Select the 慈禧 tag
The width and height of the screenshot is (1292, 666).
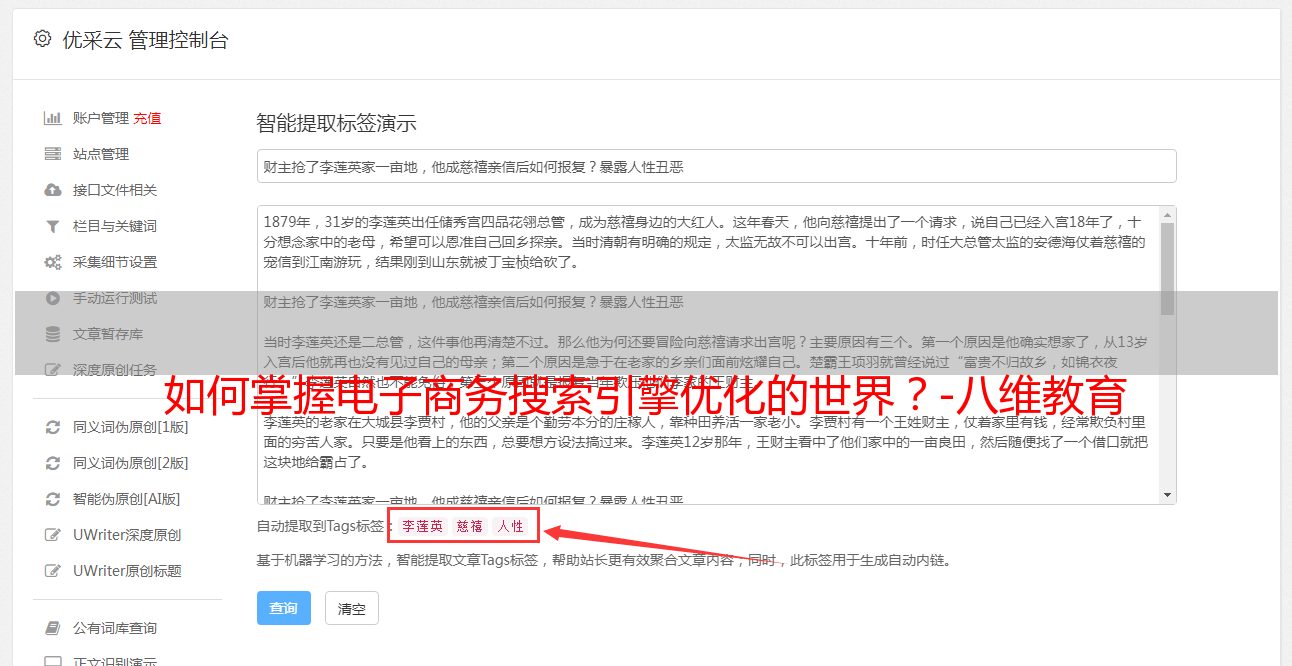470,526
